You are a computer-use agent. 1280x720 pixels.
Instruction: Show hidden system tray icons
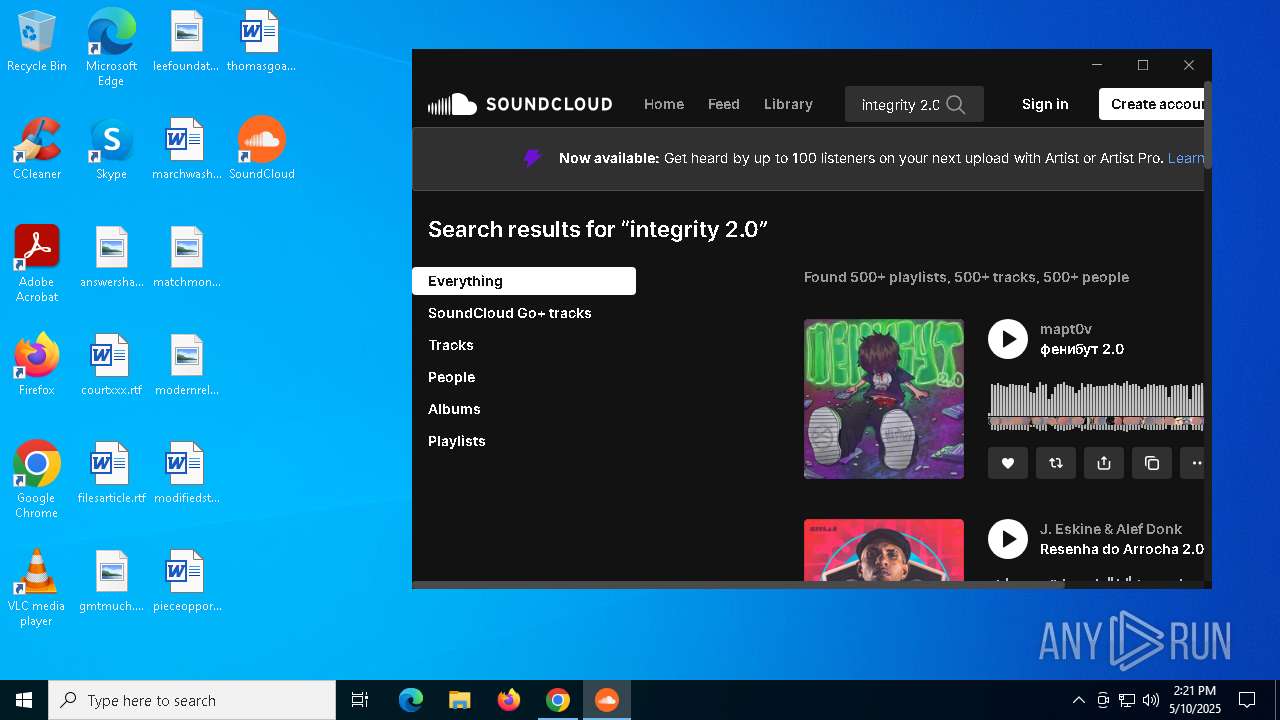coord(1078,700)
